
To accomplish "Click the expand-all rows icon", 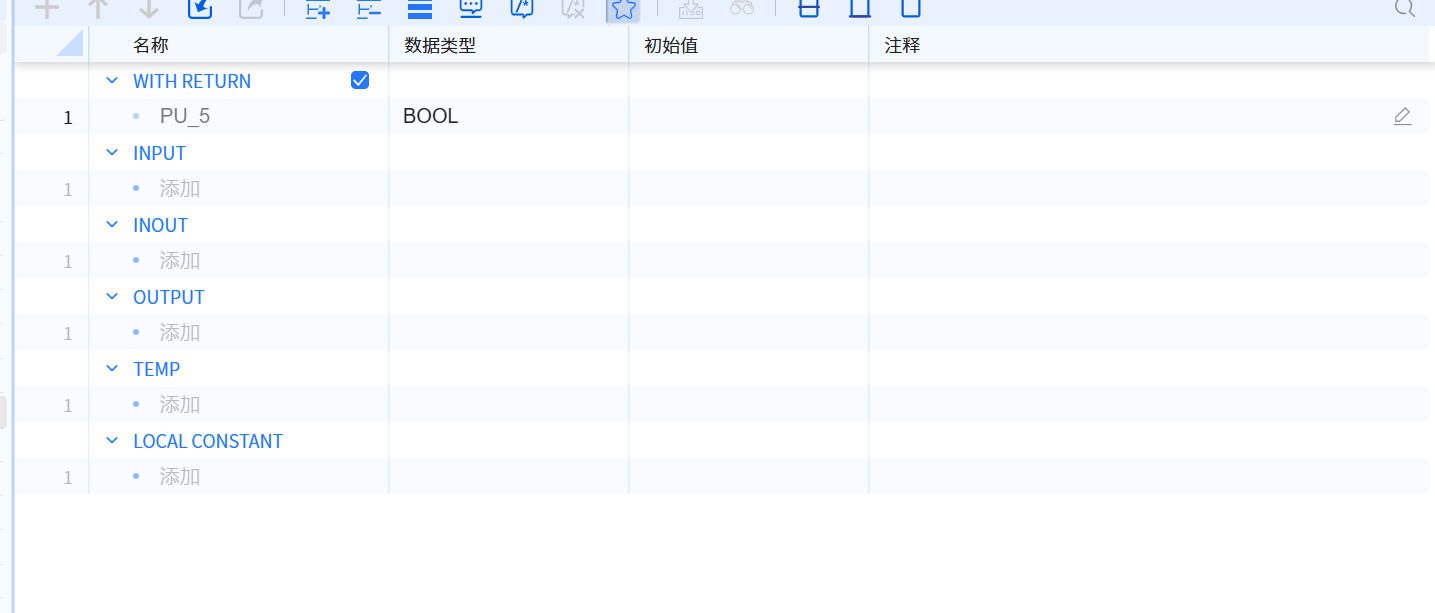I will (x=318, y=9).
